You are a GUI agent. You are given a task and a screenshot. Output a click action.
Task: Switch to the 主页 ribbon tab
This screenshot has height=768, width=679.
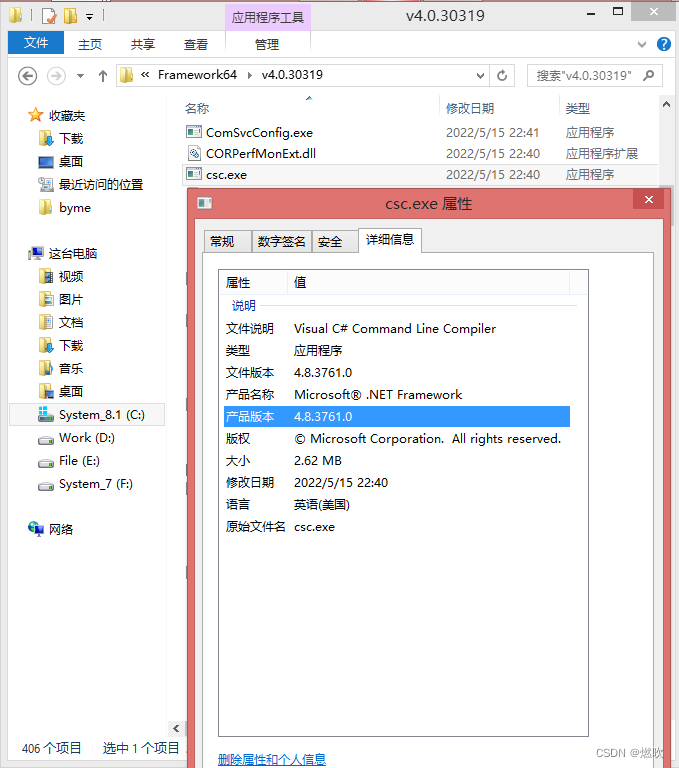coord(90,45)
